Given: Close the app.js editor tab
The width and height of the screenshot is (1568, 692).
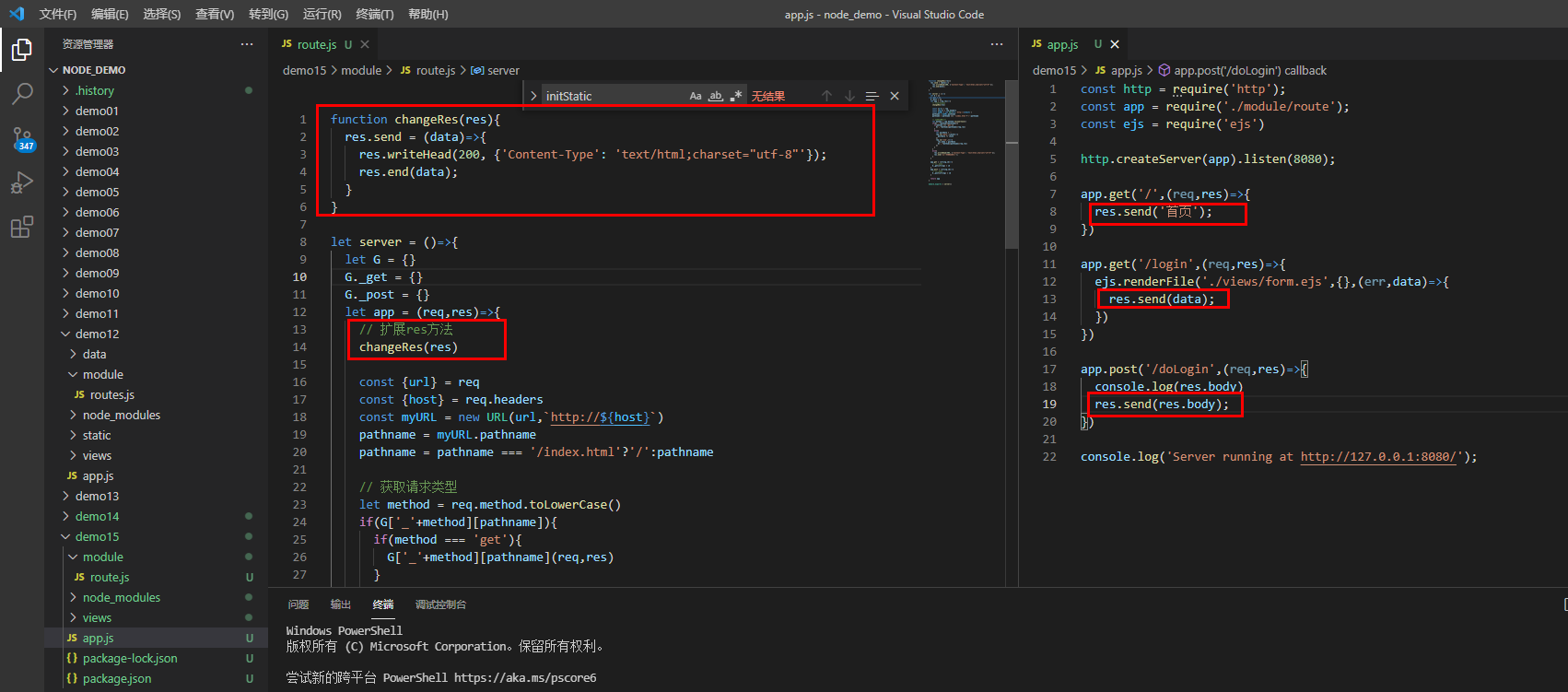Looking at the screenshot, I should coord(1115,44).
